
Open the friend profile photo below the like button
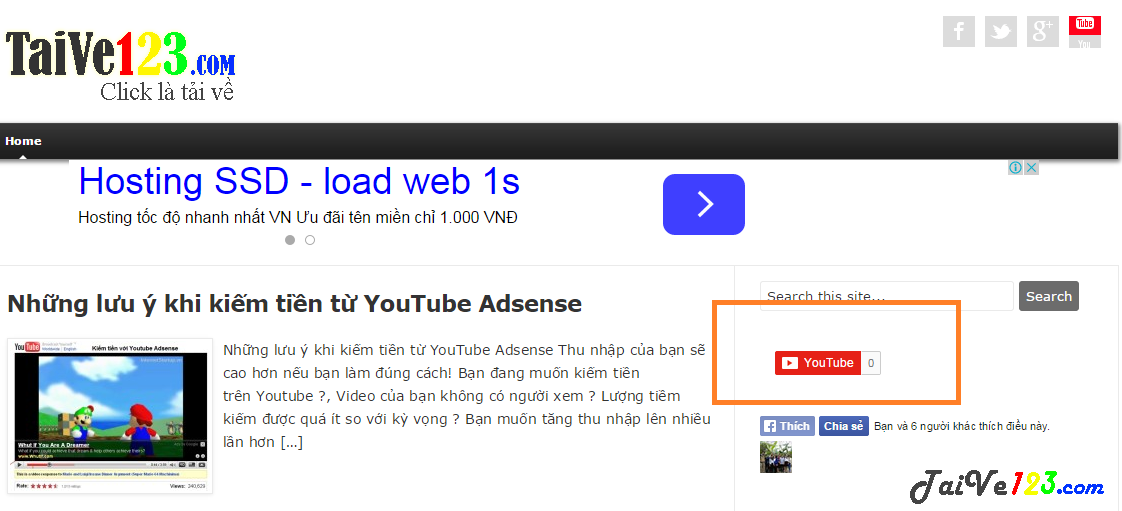coord(776,457)
